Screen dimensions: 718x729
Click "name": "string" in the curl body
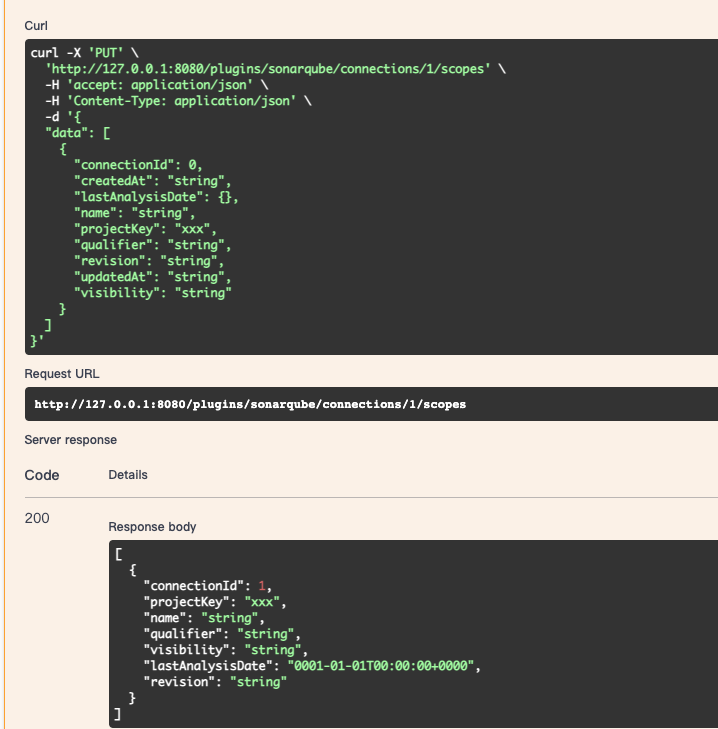point(134,213)
